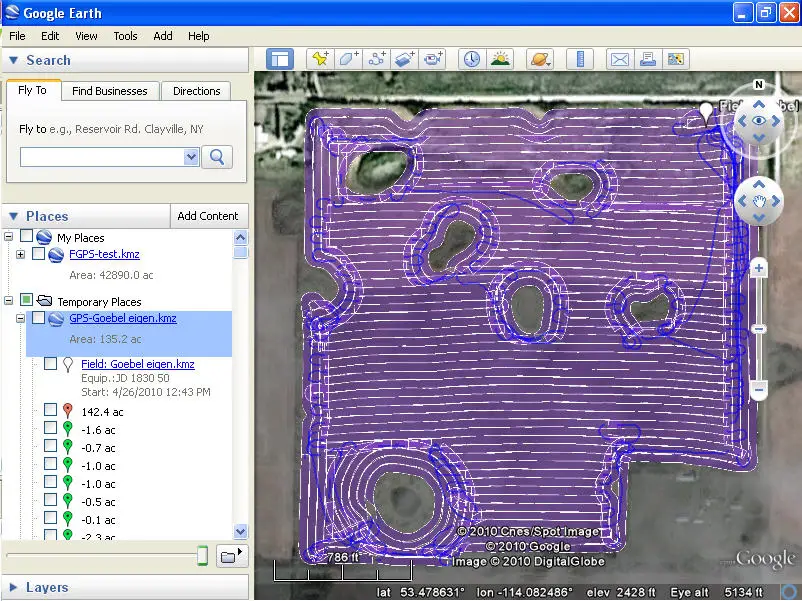Screen dimensions: 802x601
Task: Select the Fly To tab
Action: coord(33,90)
